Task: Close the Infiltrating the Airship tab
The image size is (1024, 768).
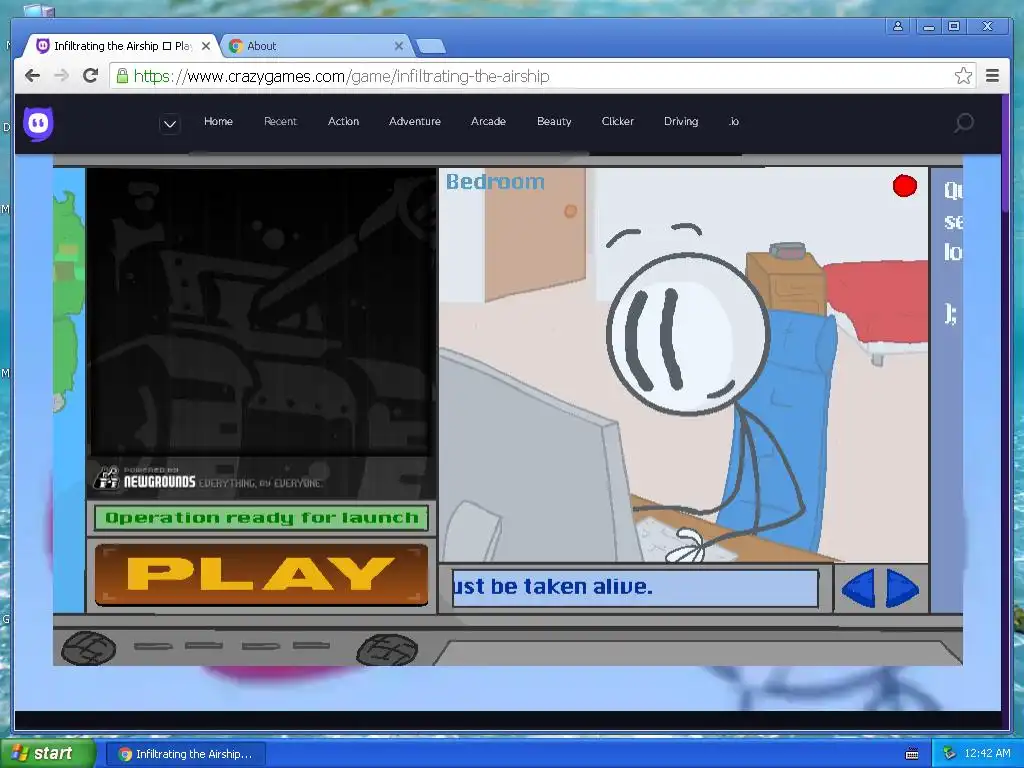Action: pos(206,46)
